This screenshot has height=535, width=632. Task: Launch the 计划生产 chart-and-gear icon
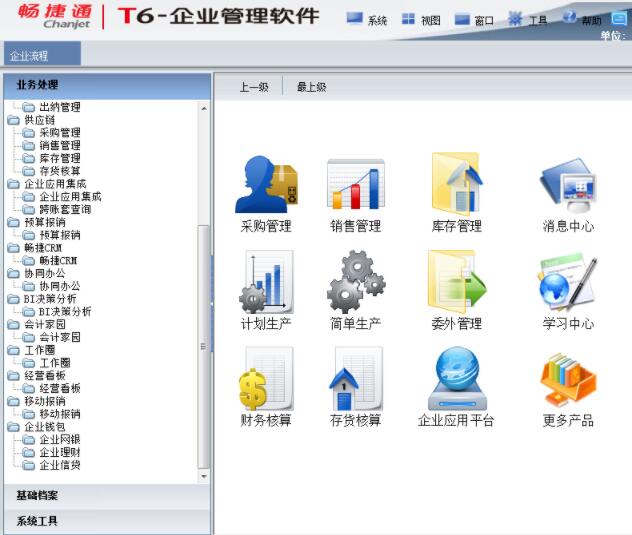click(x=266, y=282)
